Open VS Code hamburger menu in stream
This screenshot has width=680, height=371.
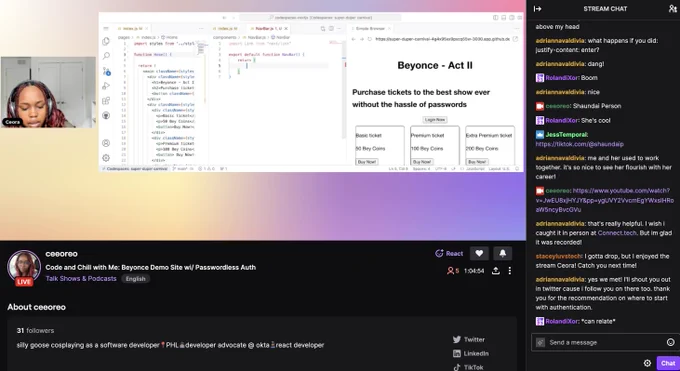106,29
